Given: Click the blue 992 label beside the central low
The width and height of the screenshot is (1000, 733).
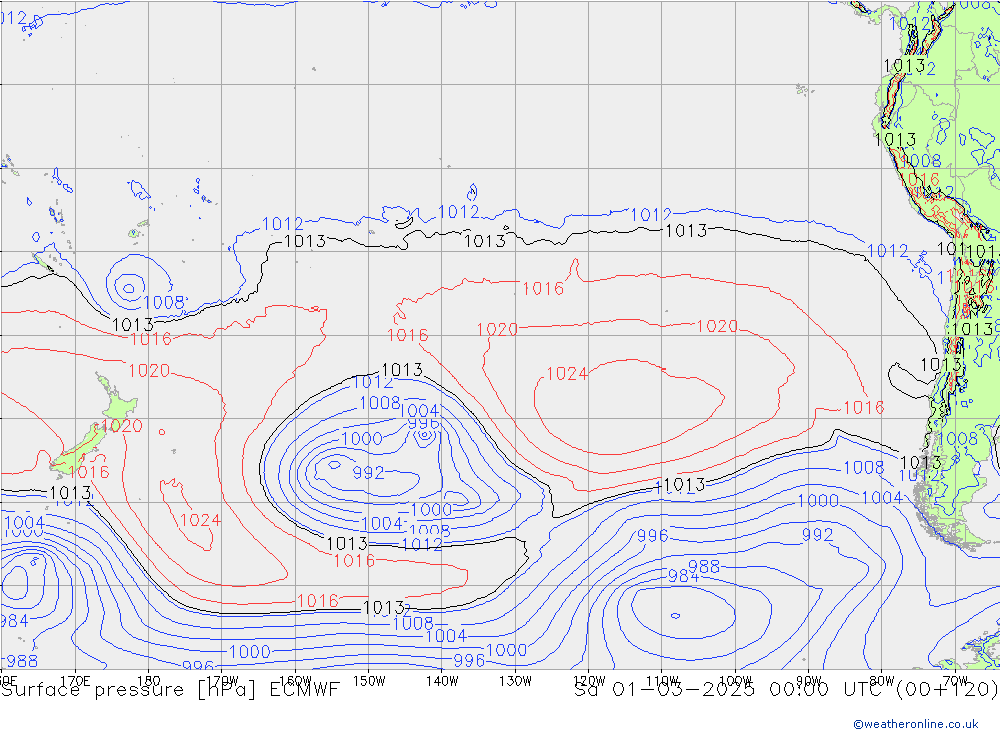Looking at the screenshot, I should click(x=369, y=473).
